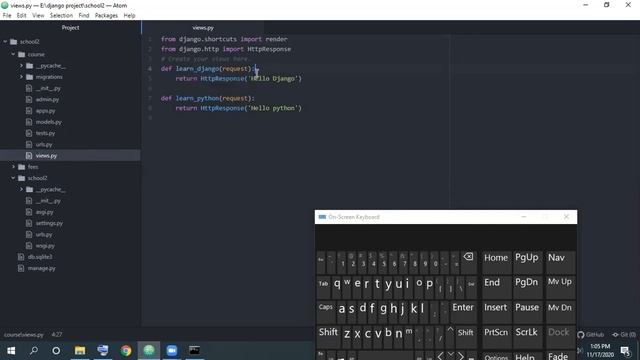Screen dimensions: 640x360
Task: Open taskbar search magnifier
Action: (34, 350)
